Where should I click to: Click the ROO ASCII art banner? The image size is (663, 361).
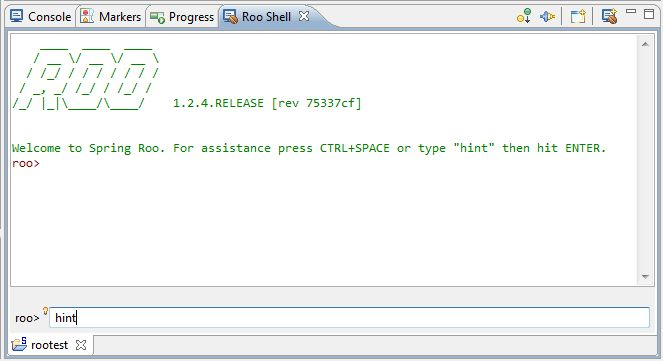(86, 78)
